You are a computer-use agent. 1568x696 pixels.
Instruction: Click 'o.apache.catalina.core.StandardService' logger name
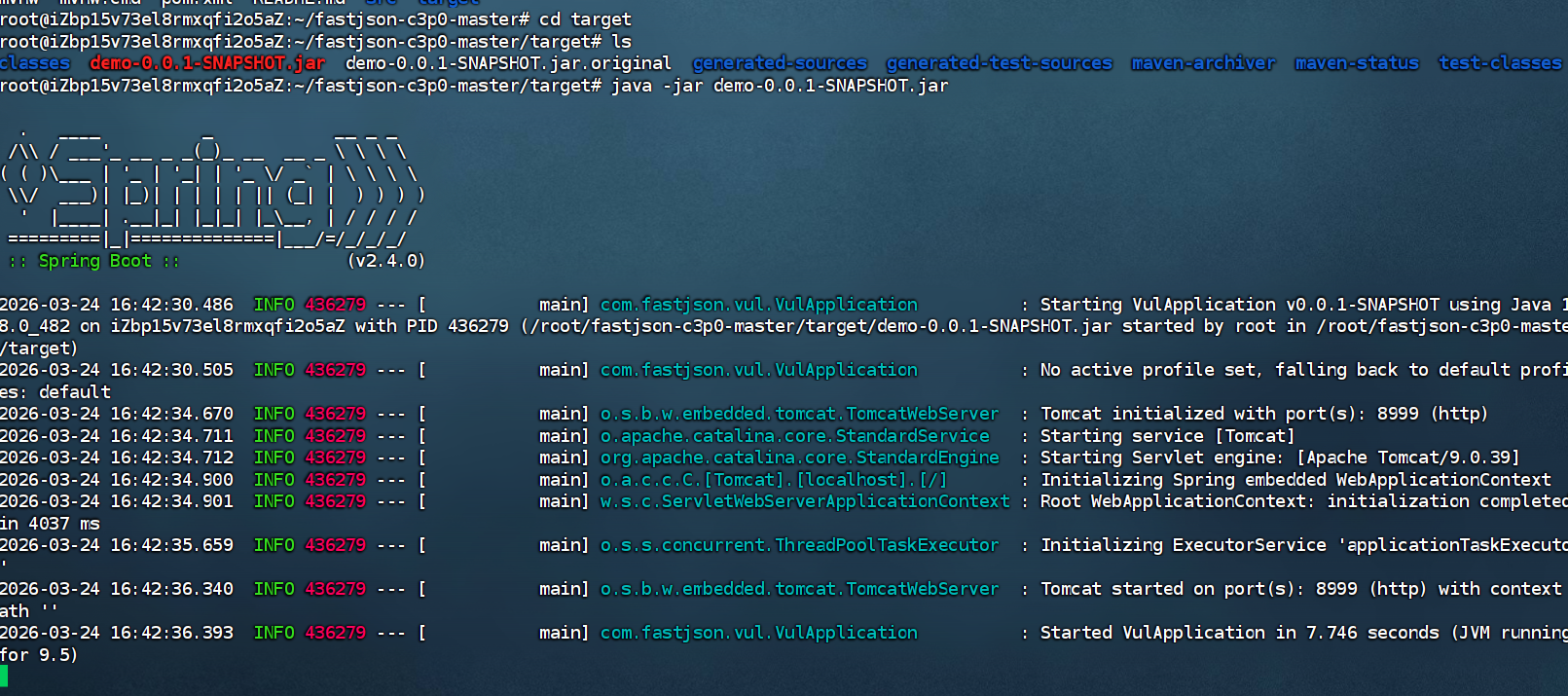(794, 436)
